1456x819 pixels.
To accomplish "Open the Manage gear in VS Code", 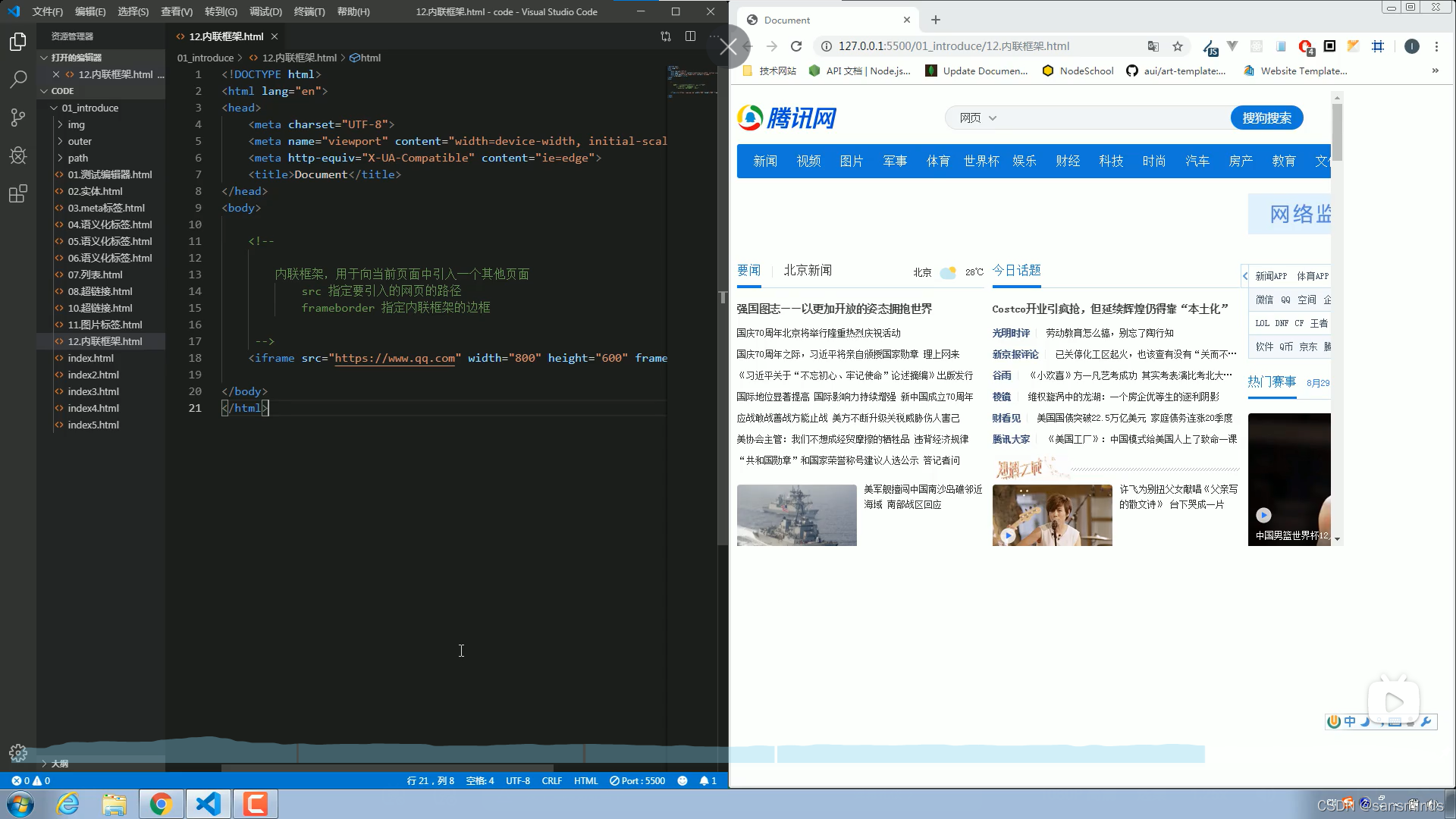I will (x=18, y=753).
